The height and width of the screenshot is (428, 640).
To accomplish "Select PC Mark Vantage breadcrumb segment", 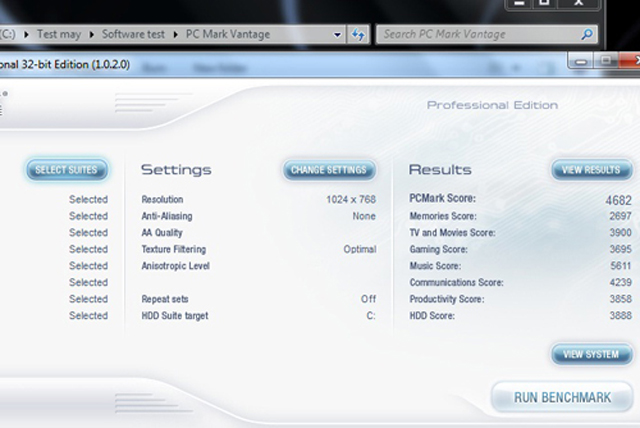I will coord(228,34).
